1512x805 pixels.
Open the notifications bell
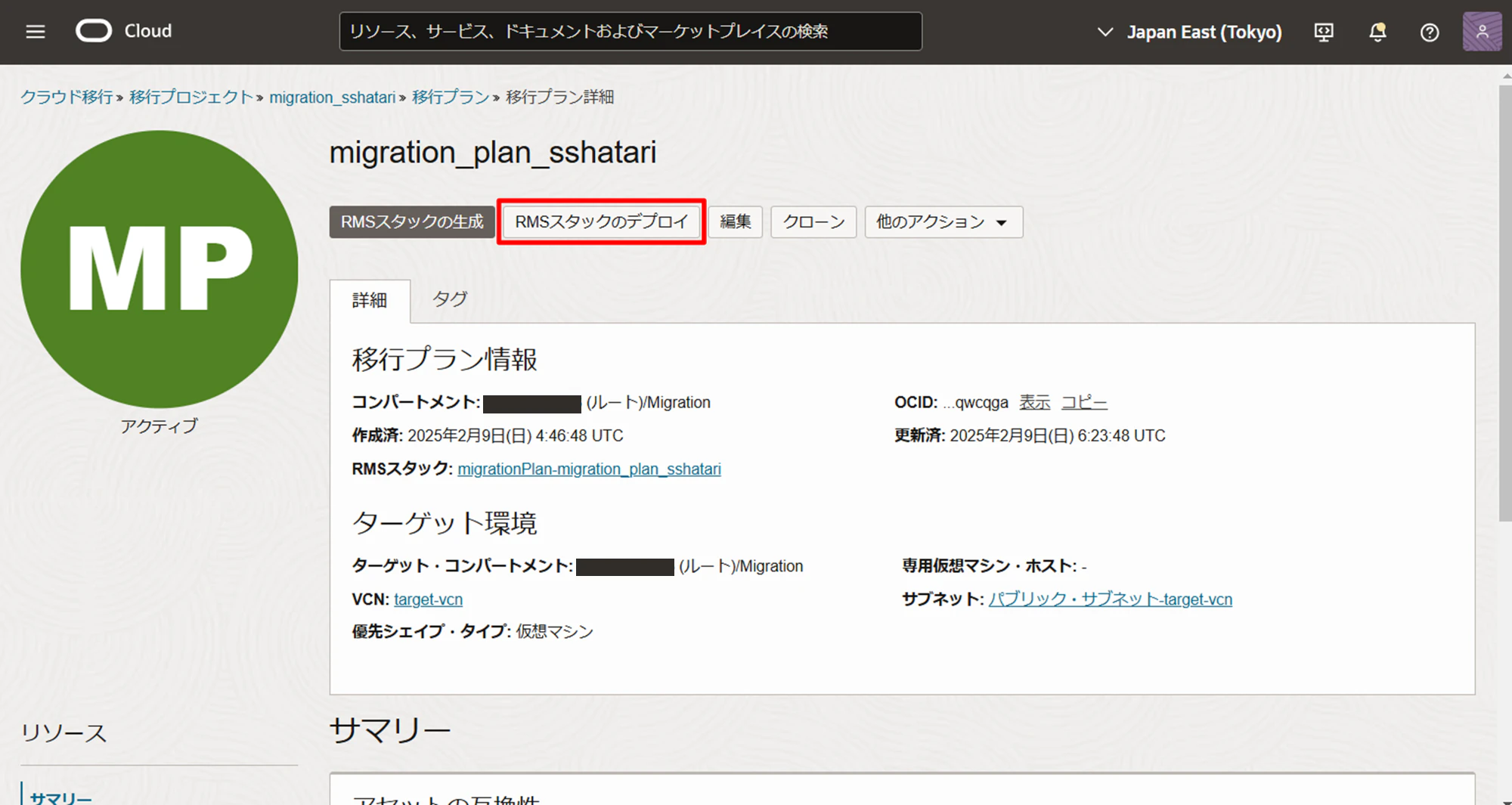(1377, 32)
